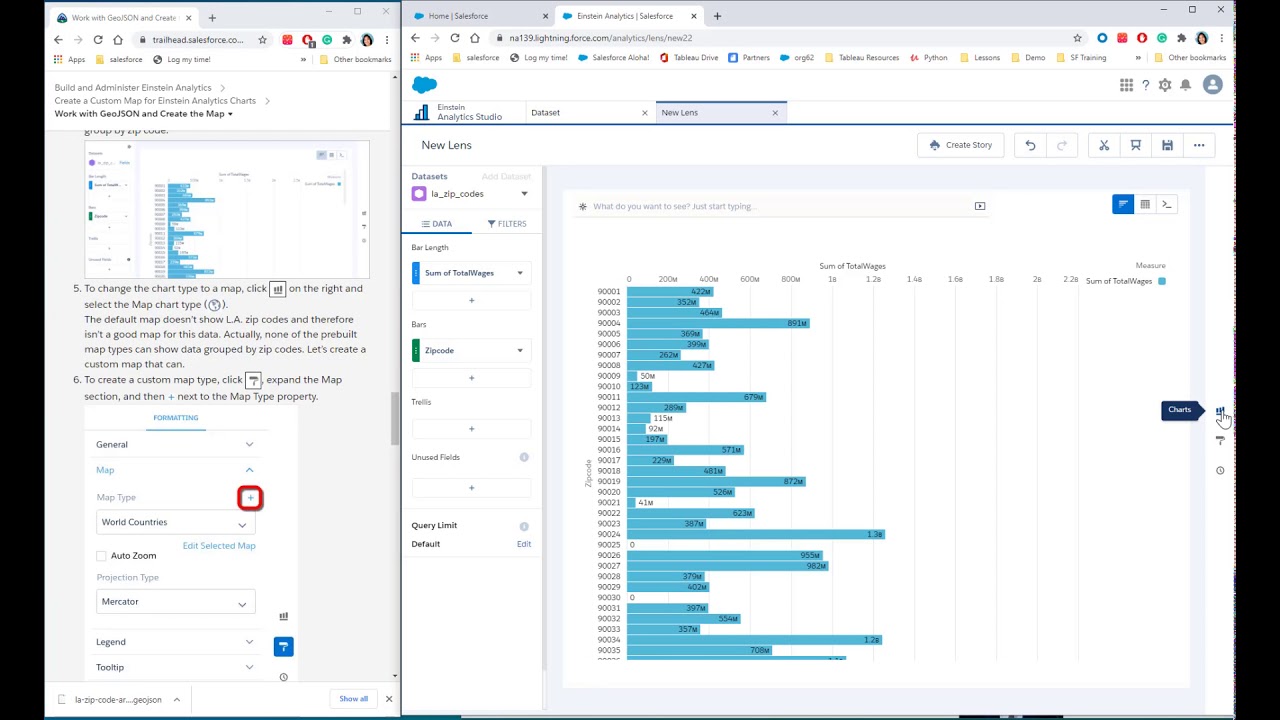The height and width of the screenshot is (720, 1280).
Task: Click the Edit Selected Map link
Action: 219,546
